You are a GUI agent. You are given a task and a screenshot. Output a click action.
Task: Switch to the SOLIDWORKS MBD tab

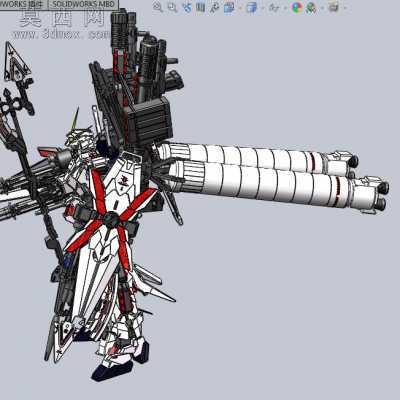pos(83,4)
